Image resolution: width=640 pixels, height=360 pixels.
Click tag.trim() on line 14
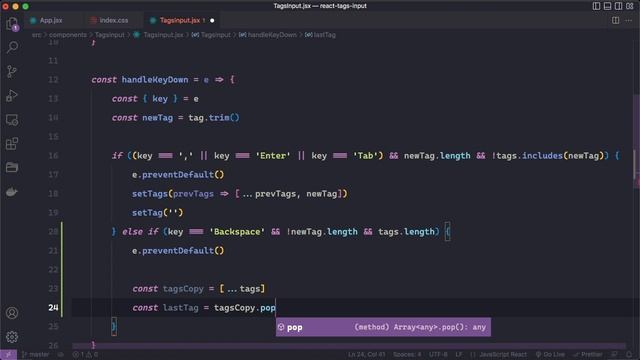point(214,118)
